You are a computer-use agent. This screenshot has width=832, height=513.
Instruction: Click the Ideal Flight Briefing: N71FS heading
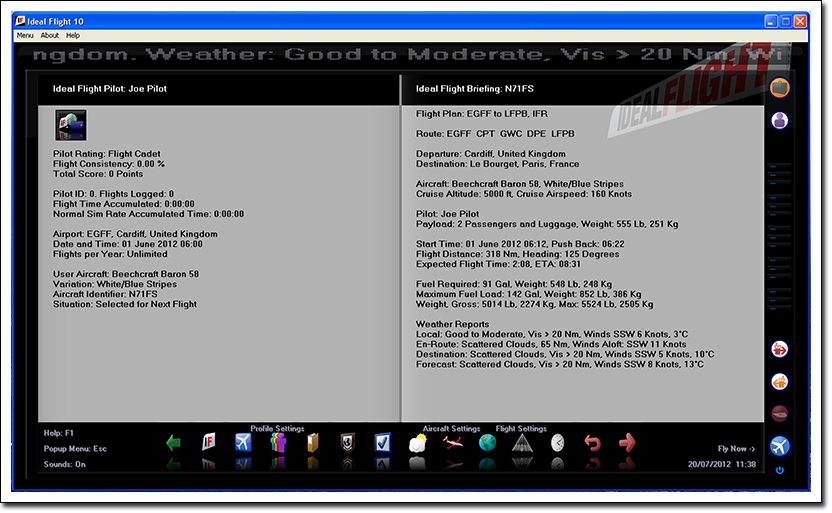pyautogui.click(x=475, y=89)
